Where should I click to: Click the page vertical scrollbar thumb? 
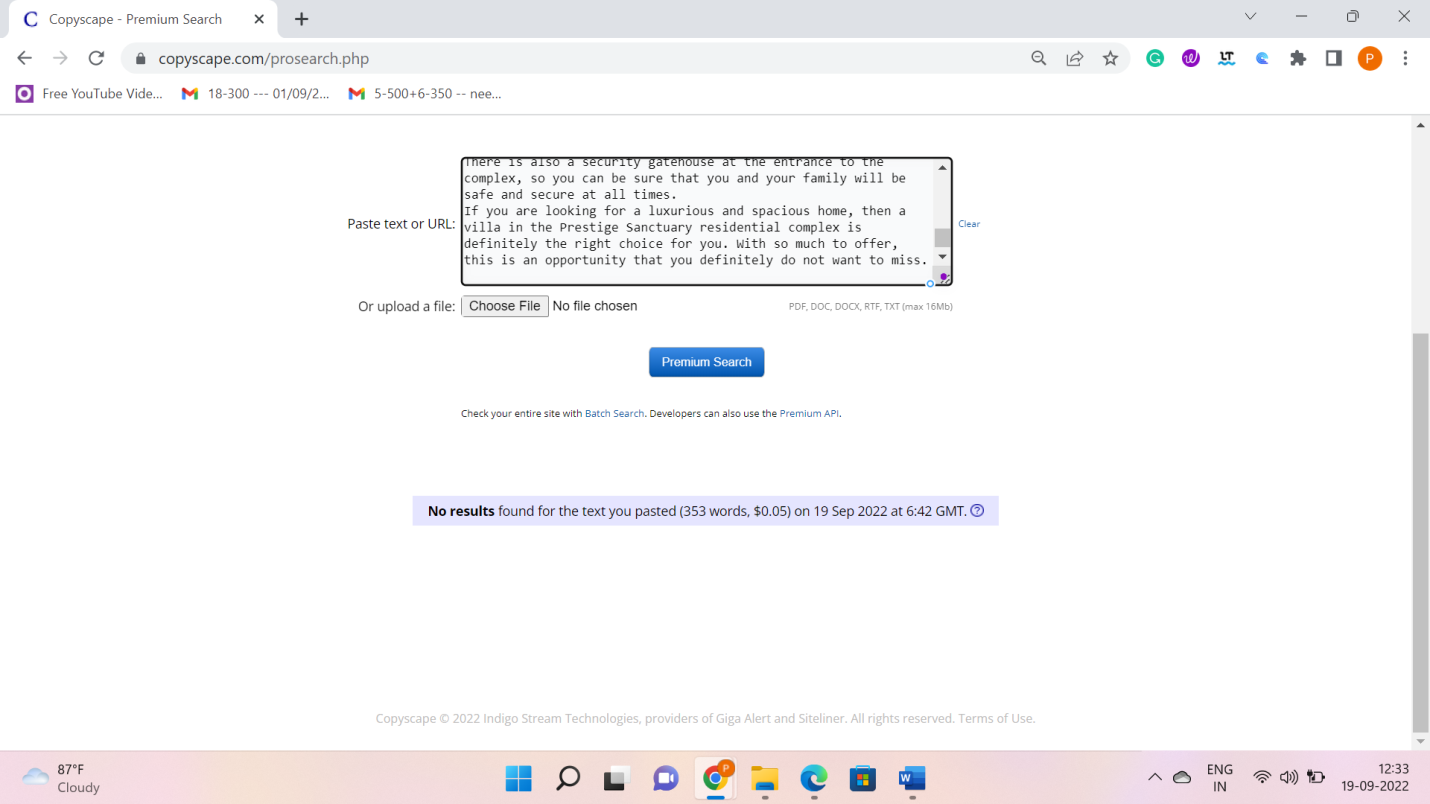coord(1420,533)
